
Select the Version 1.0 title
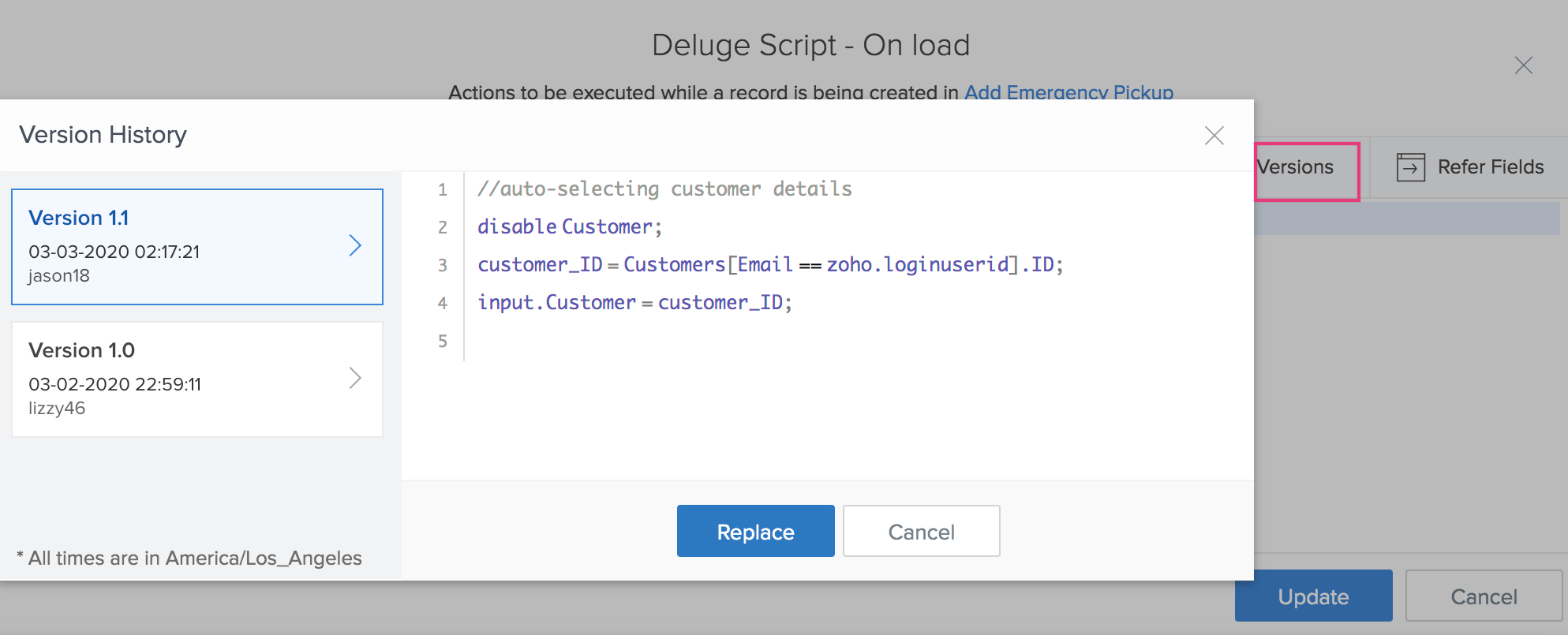point(81,350)
